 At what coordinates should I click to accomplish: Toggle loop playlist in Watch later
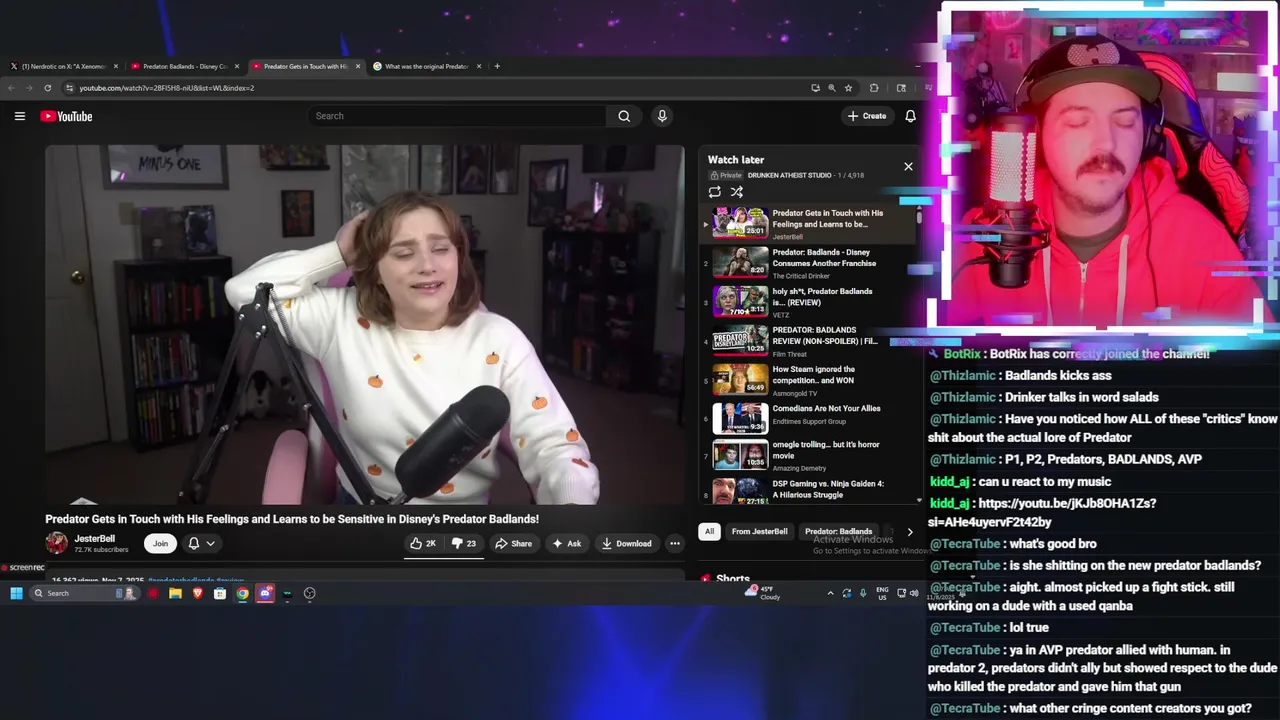714,192
